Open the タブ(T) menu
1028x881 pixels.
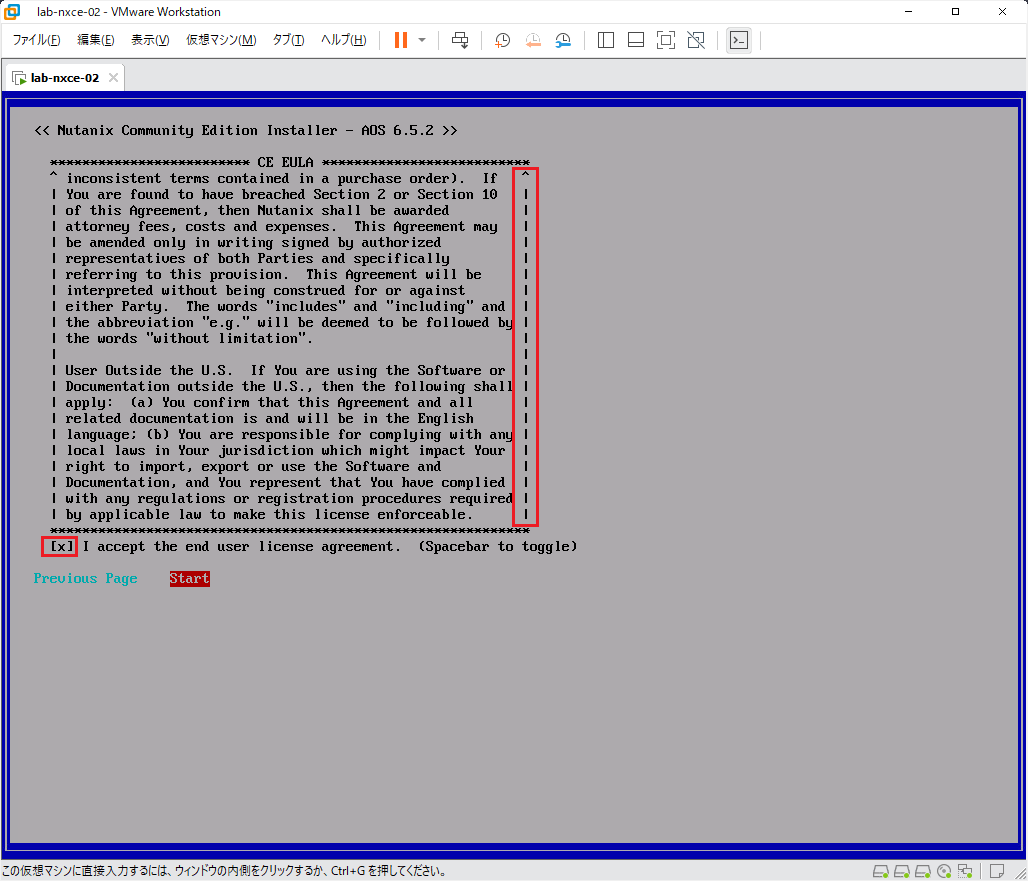pos(288,40)
